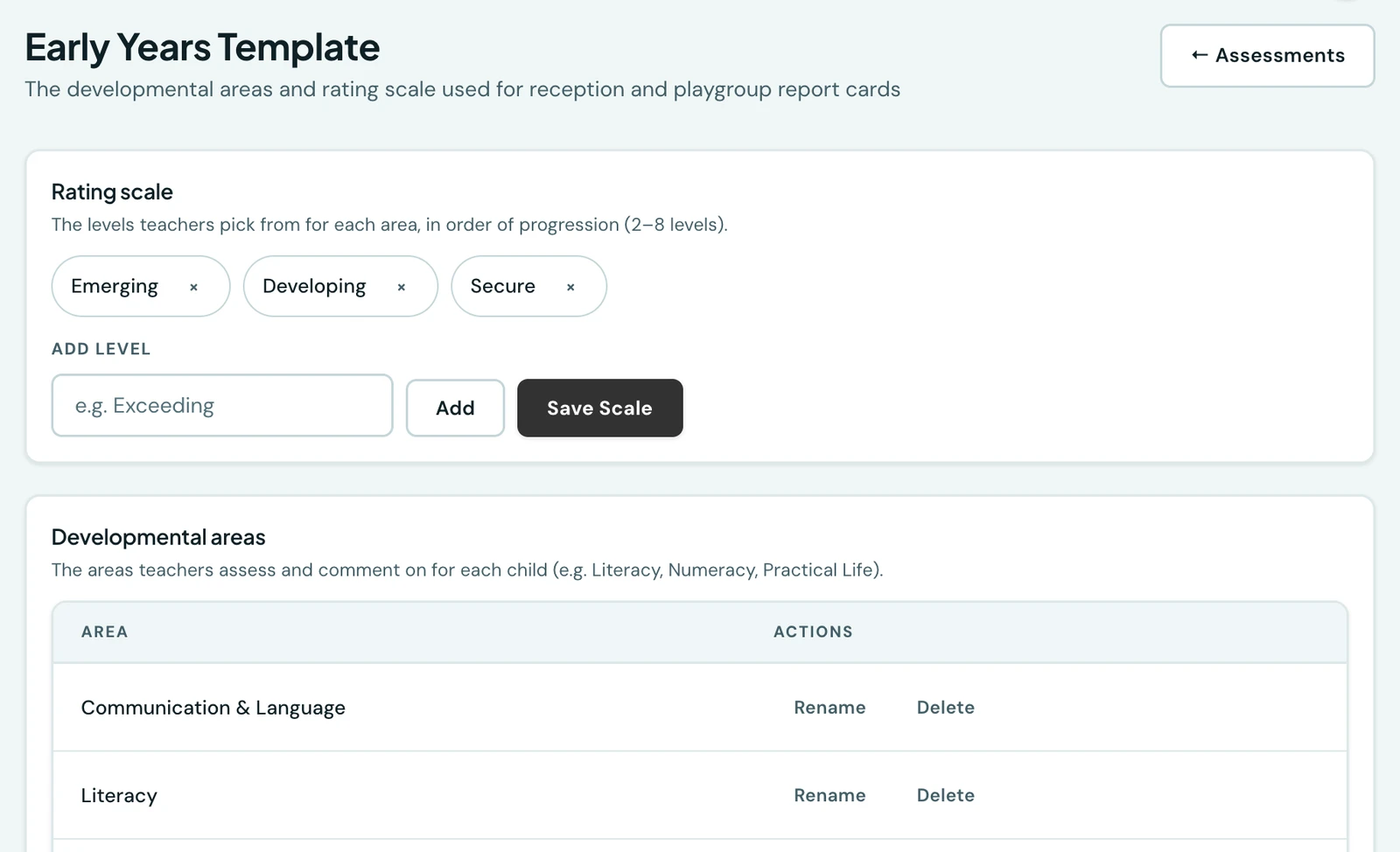Screen dimensions: 1400x852
Task: Click the Literacy area name
Action: click(119, 795)
